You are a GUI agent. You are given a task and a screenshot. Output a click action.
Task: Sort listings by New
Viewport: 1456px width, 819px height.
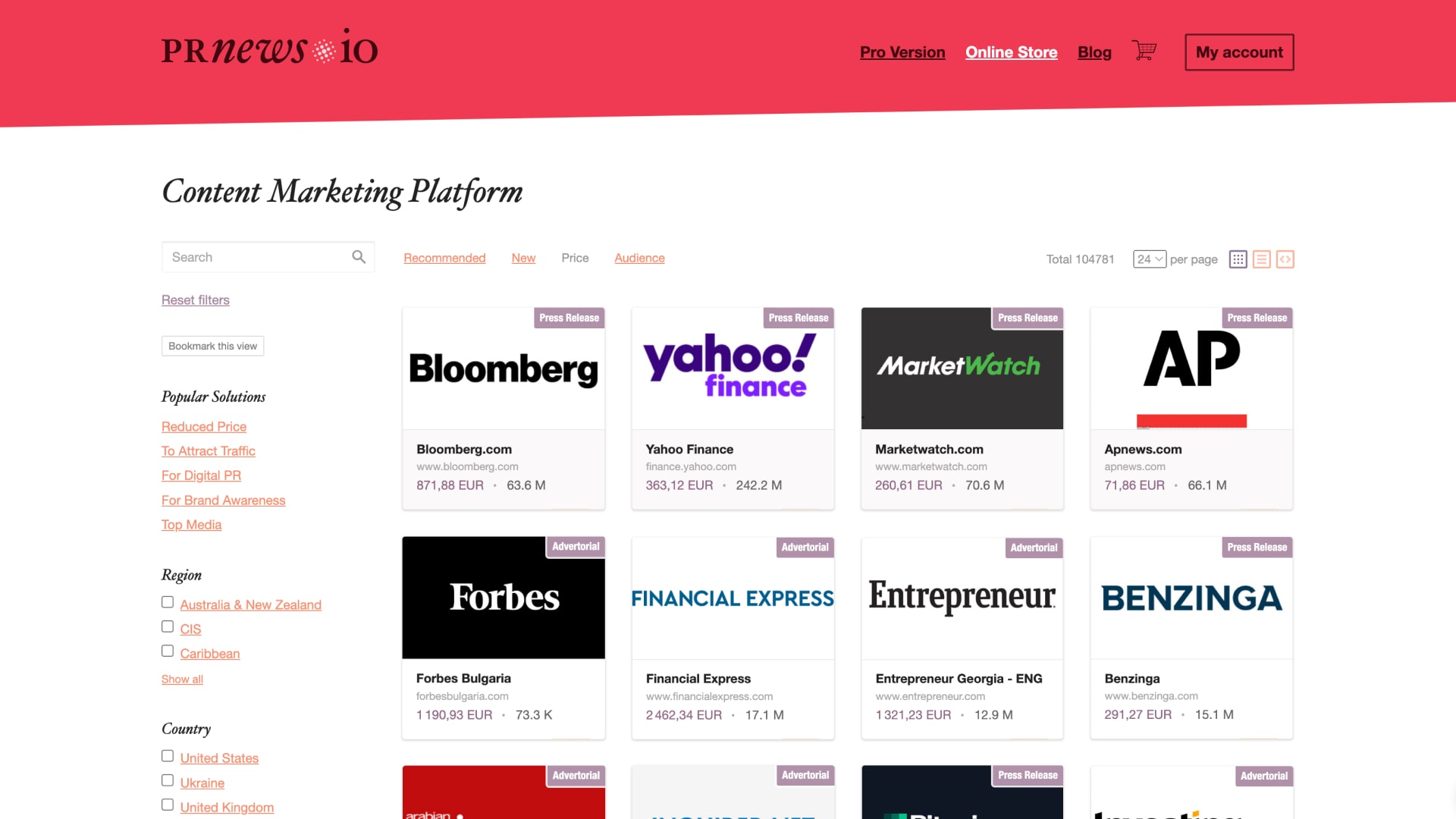click(x=523, y=258)
